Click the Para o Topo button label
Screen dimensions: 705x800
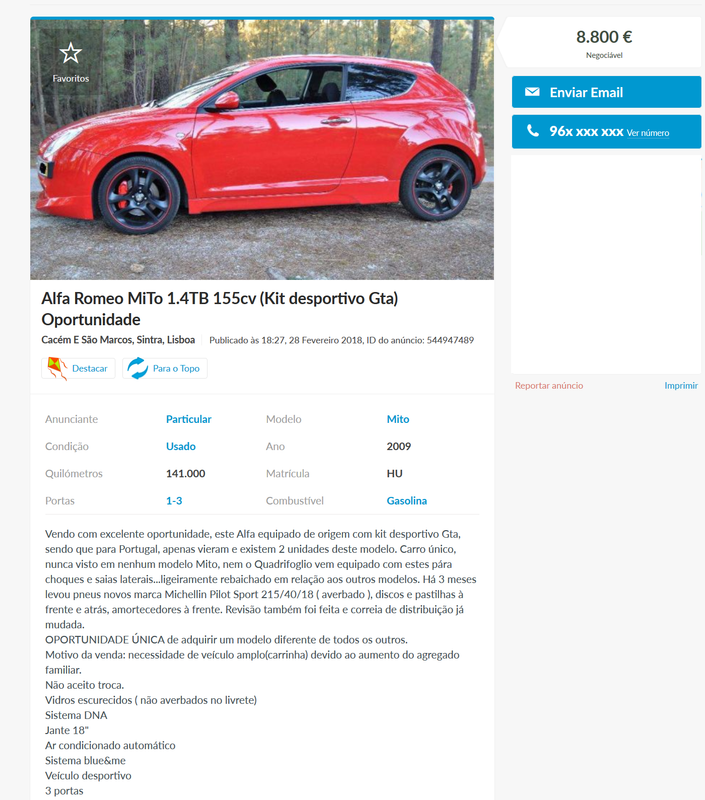coord(176,368)
